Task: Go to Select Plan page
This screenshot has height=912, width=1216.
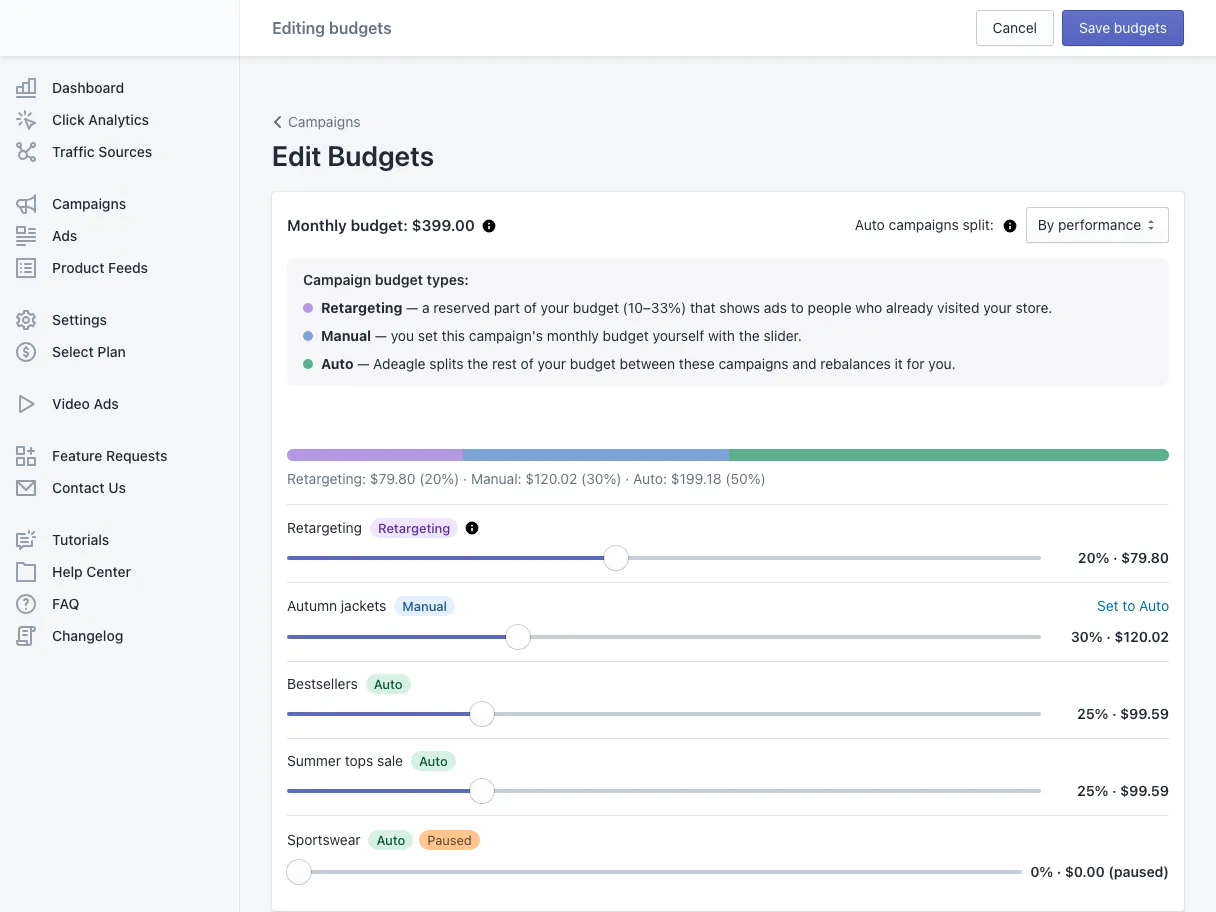Action: [x=87, y=352]
